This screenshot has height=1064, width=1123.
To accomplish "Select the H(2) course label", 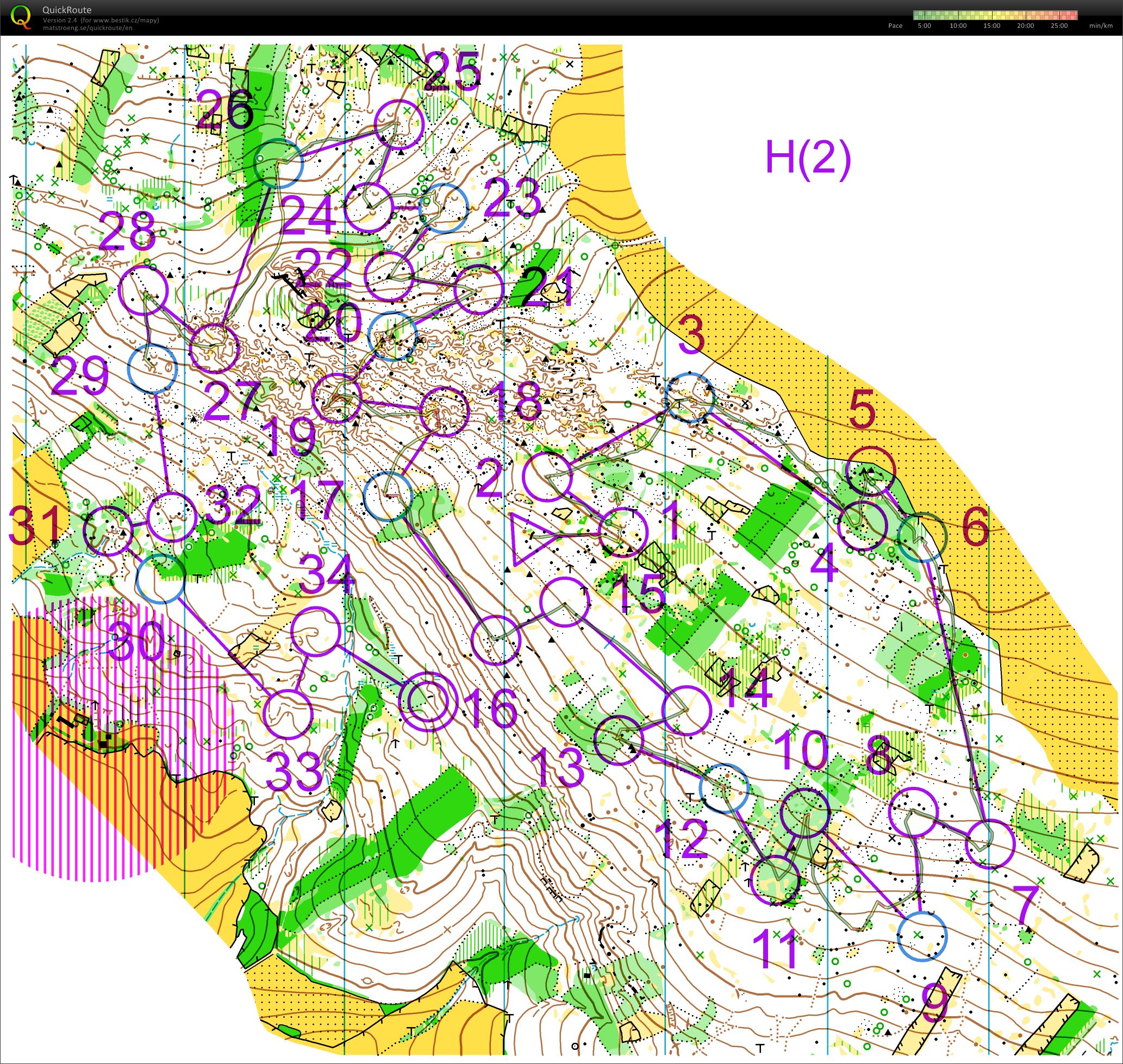I will 808,157.
